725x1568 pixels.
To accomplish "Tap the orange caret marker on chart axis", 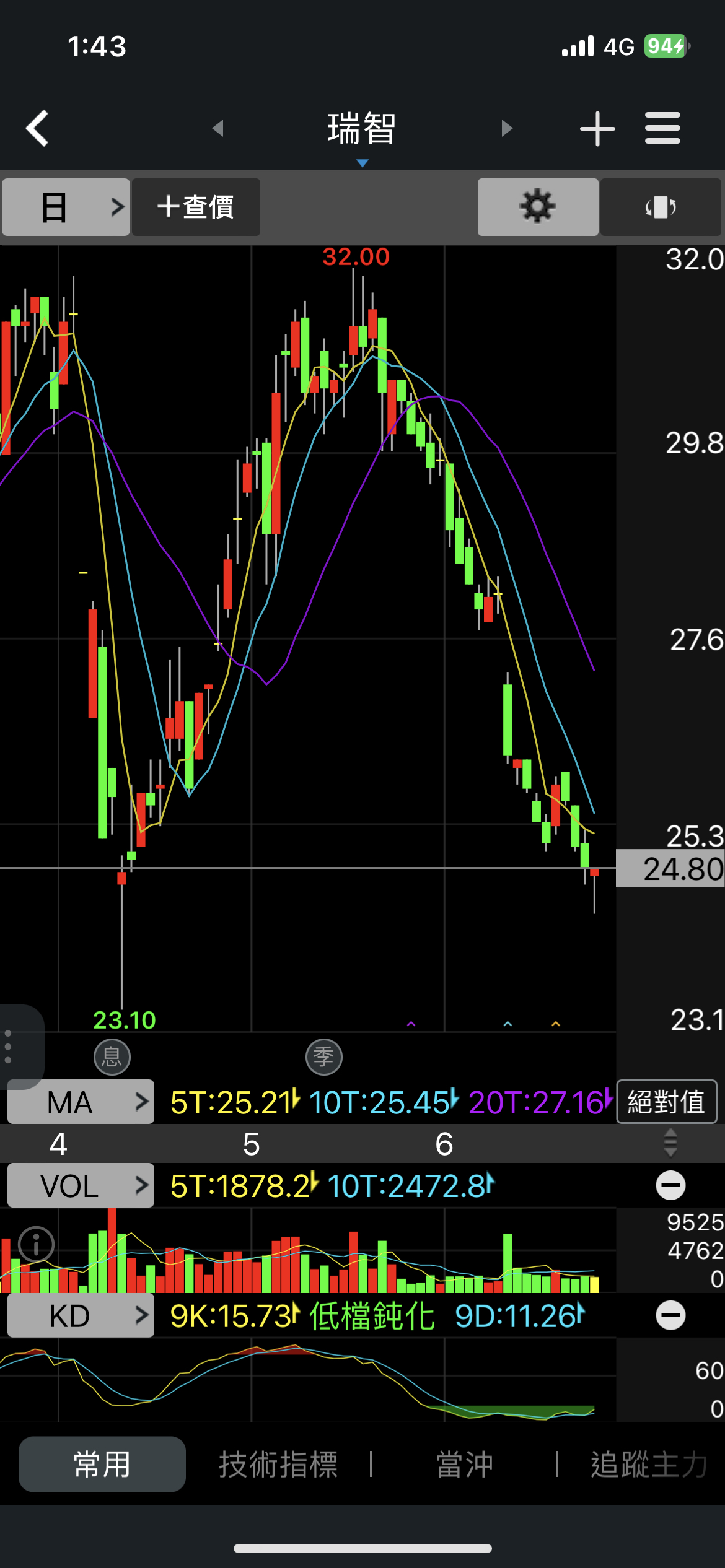I will (556, 1024).
